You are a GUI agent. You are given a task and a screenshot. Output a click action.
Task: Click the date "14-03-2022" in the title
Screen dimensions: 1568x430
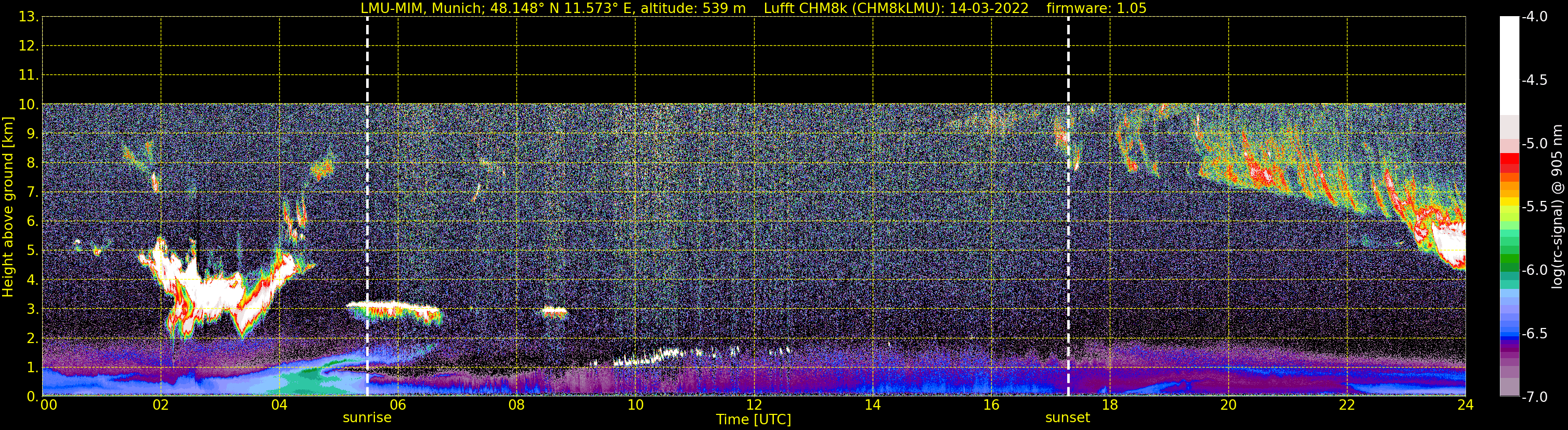pos(989,8)
